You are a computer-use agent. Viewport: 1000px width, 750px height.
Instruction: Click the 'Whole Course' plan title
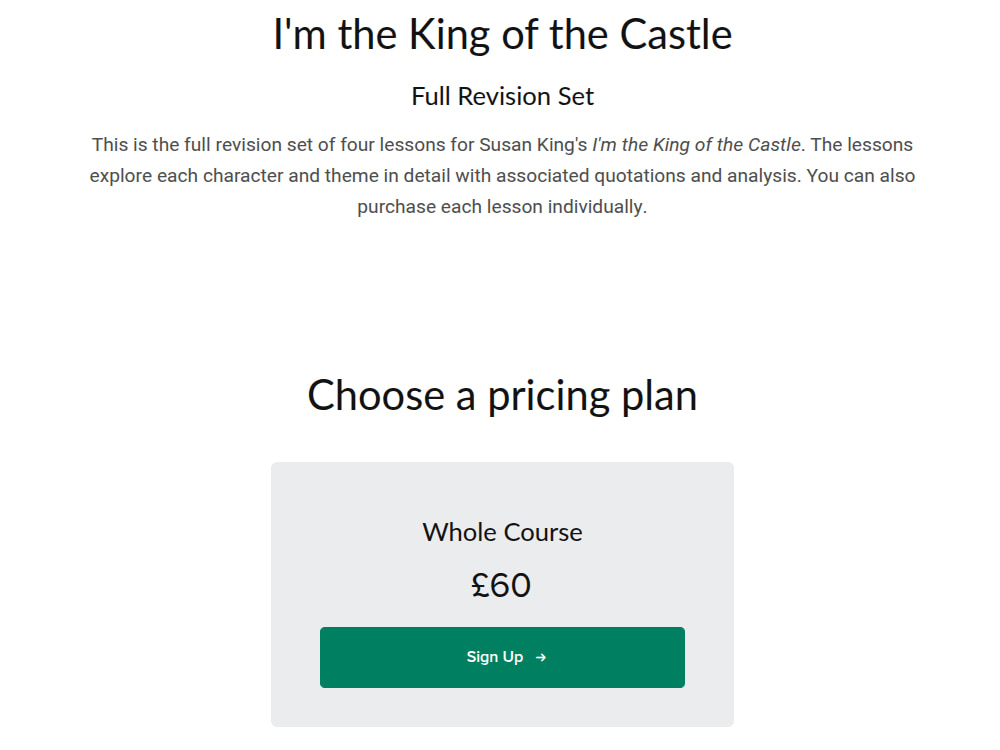503,533
